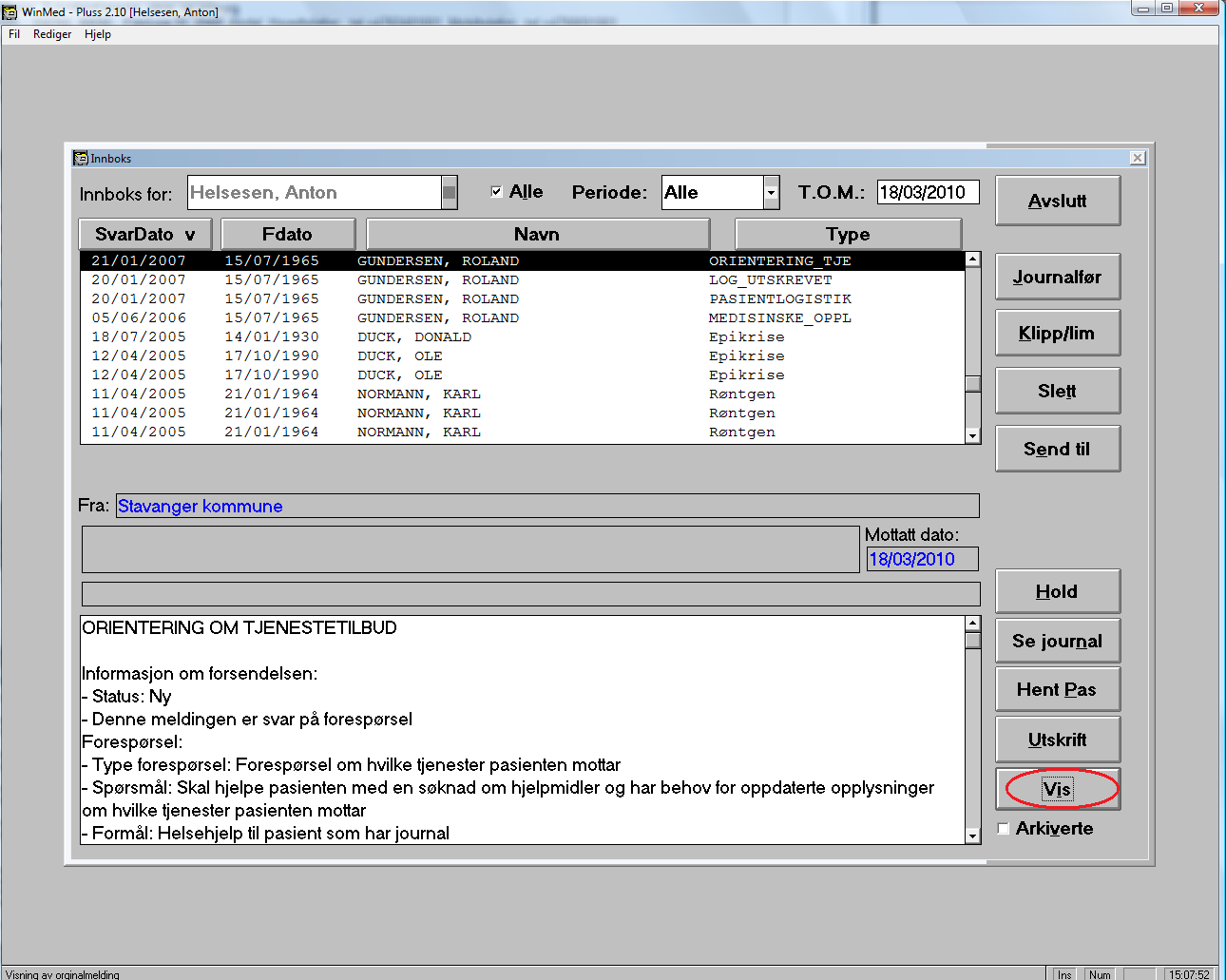Click the 'Status: Ny' line in message

click(126, 696)
